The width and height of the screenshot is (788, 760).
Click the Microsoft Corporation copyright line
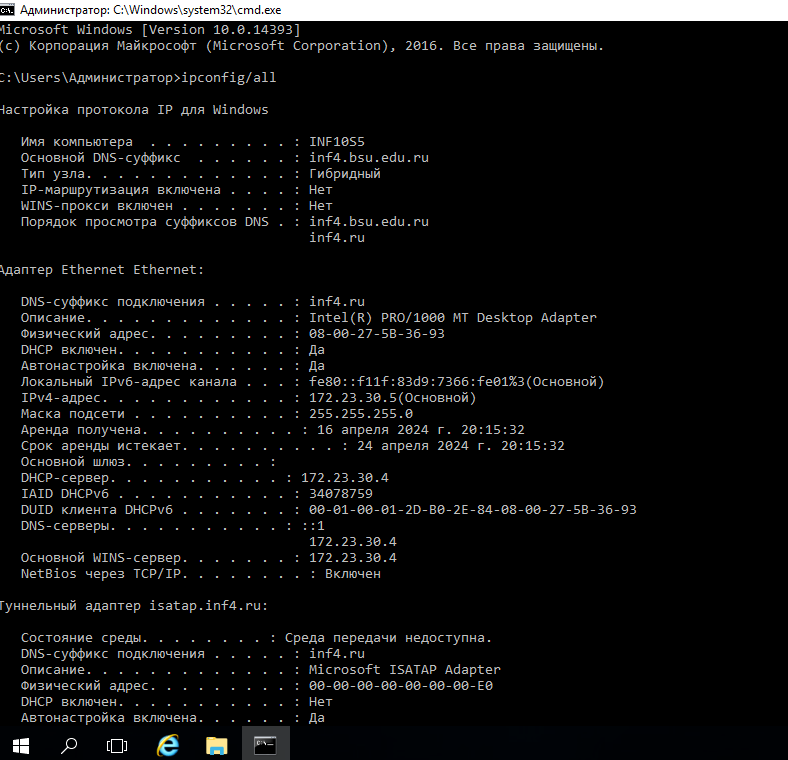pos(302,46)
